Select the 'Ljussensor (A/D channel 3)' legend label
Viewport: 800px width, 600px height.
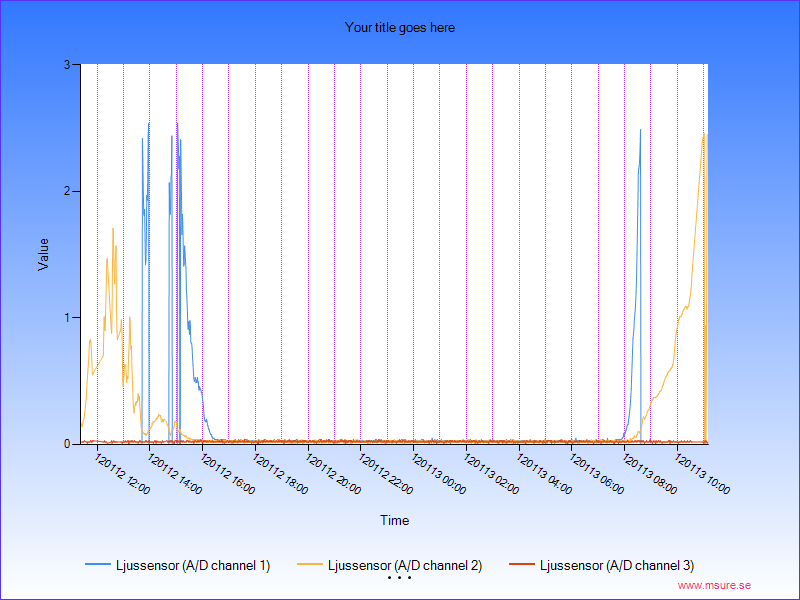[616, 566]
